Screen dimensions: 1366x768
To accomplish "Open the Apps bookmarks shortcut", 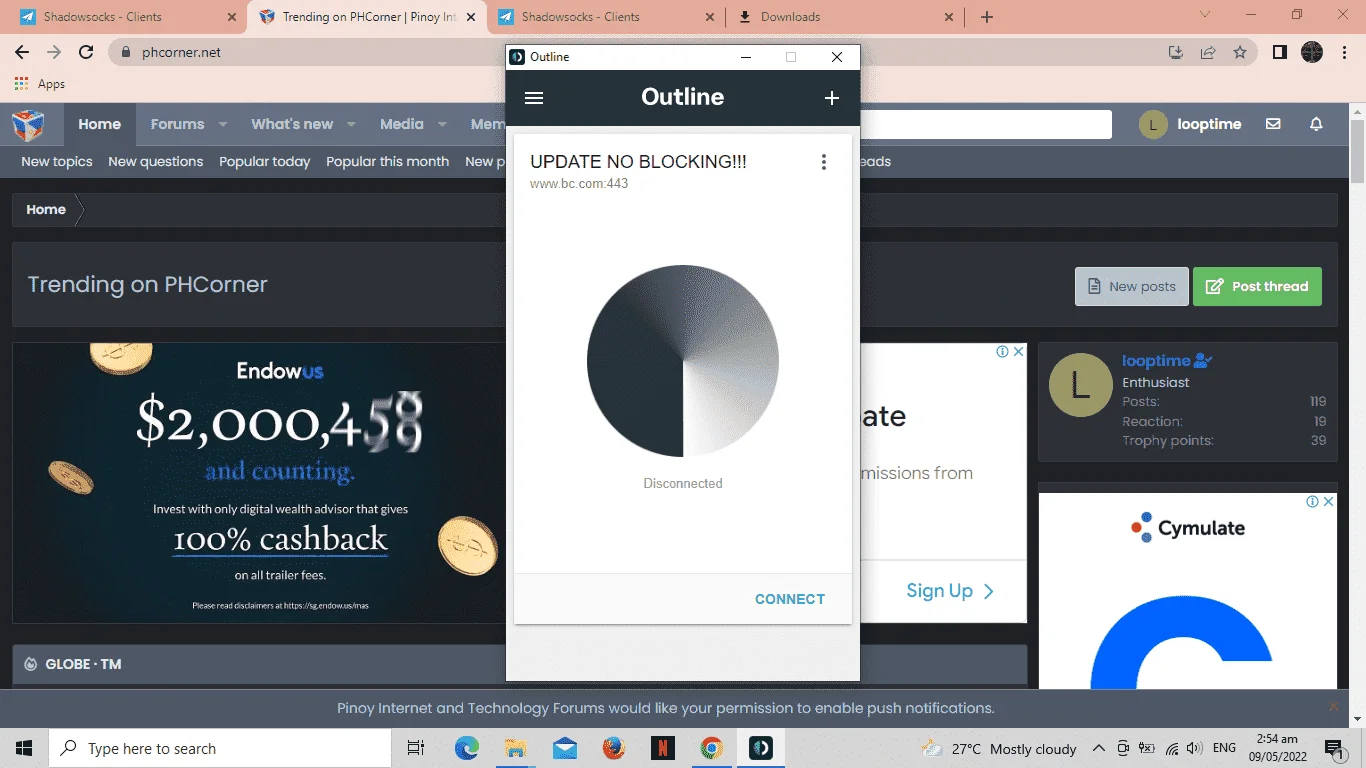I will coord(40,84).
